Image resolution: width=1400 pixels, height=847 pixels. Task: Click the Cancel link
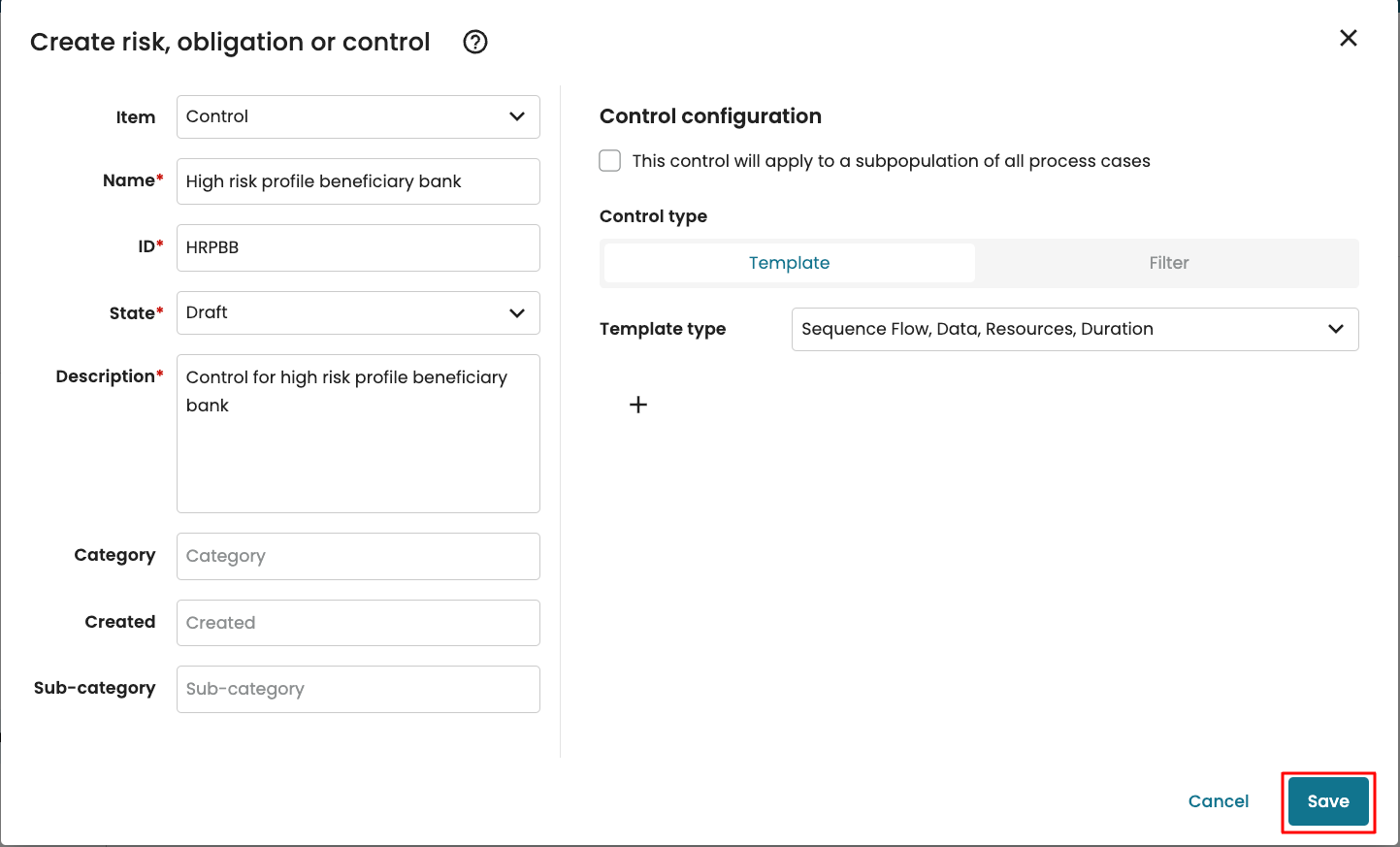1218,801
